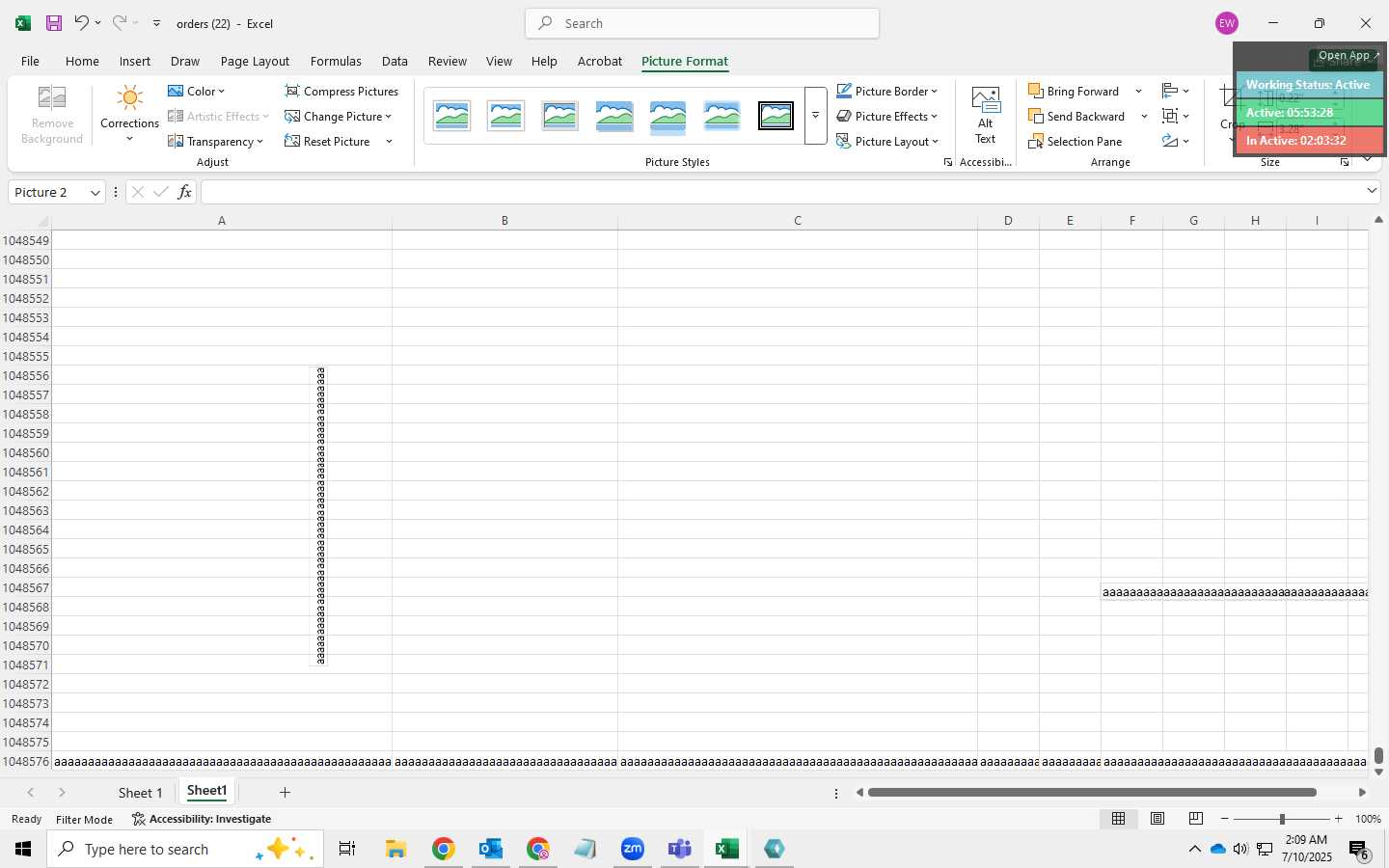This screenshot has height=868, width=1389.
Task: Click Windows Start button
Action: [x=23, y=849]
